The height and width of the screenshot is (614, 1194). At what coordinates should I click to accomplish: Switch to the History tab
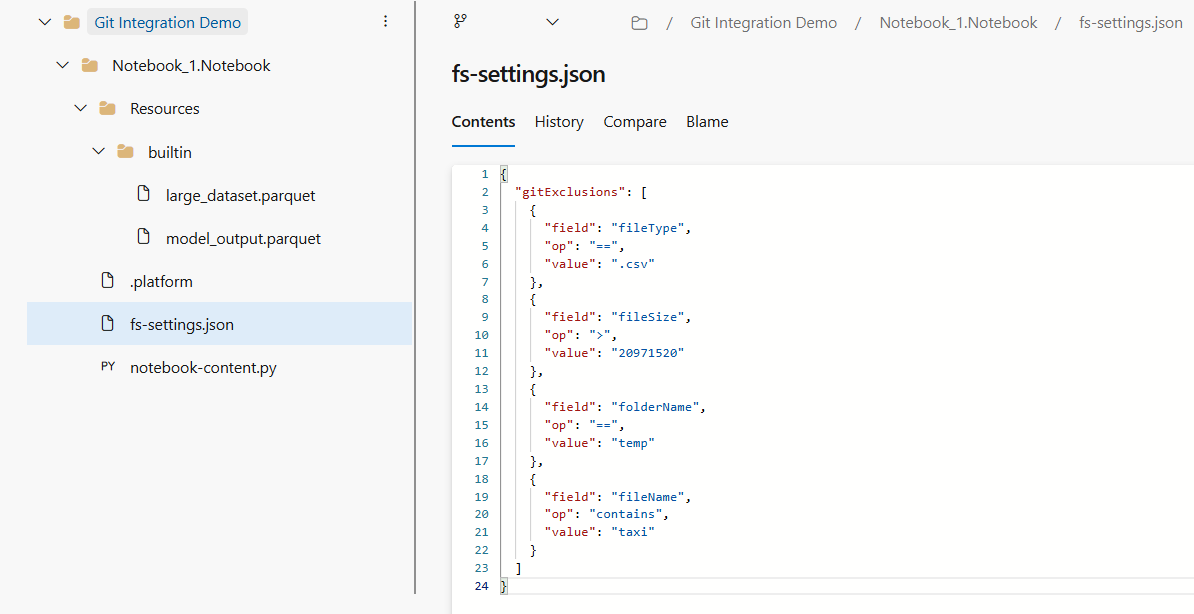[559, 122]
